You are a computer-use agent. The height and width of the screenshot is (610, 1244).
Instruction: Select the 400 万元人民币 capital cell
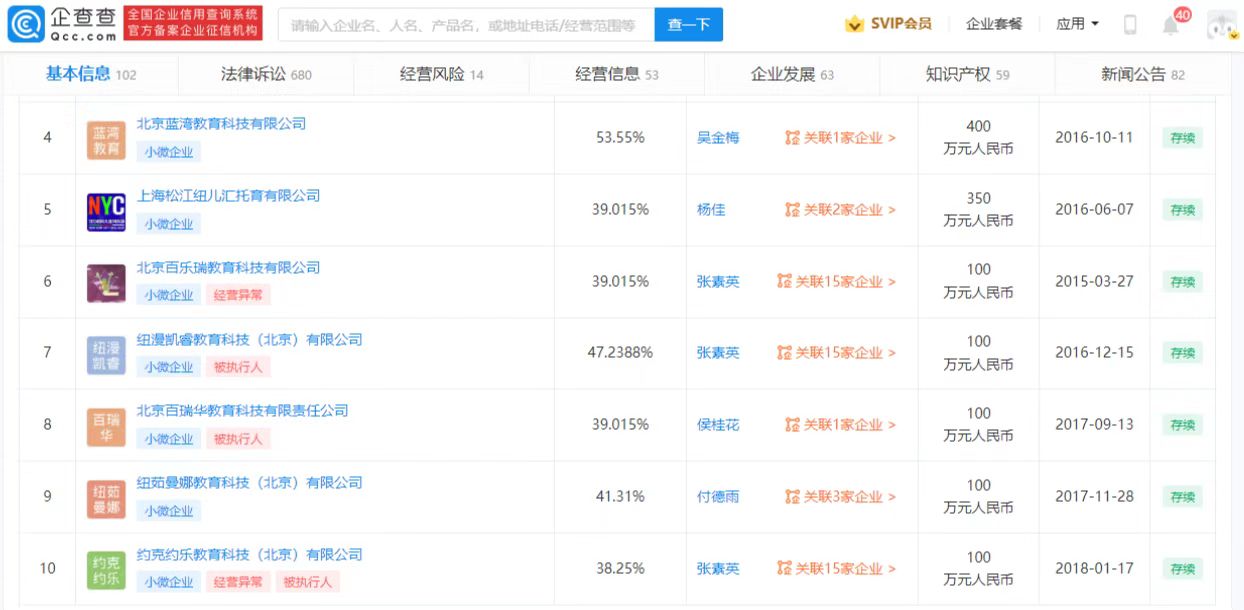pyautogui.click(x=978, y=138)
